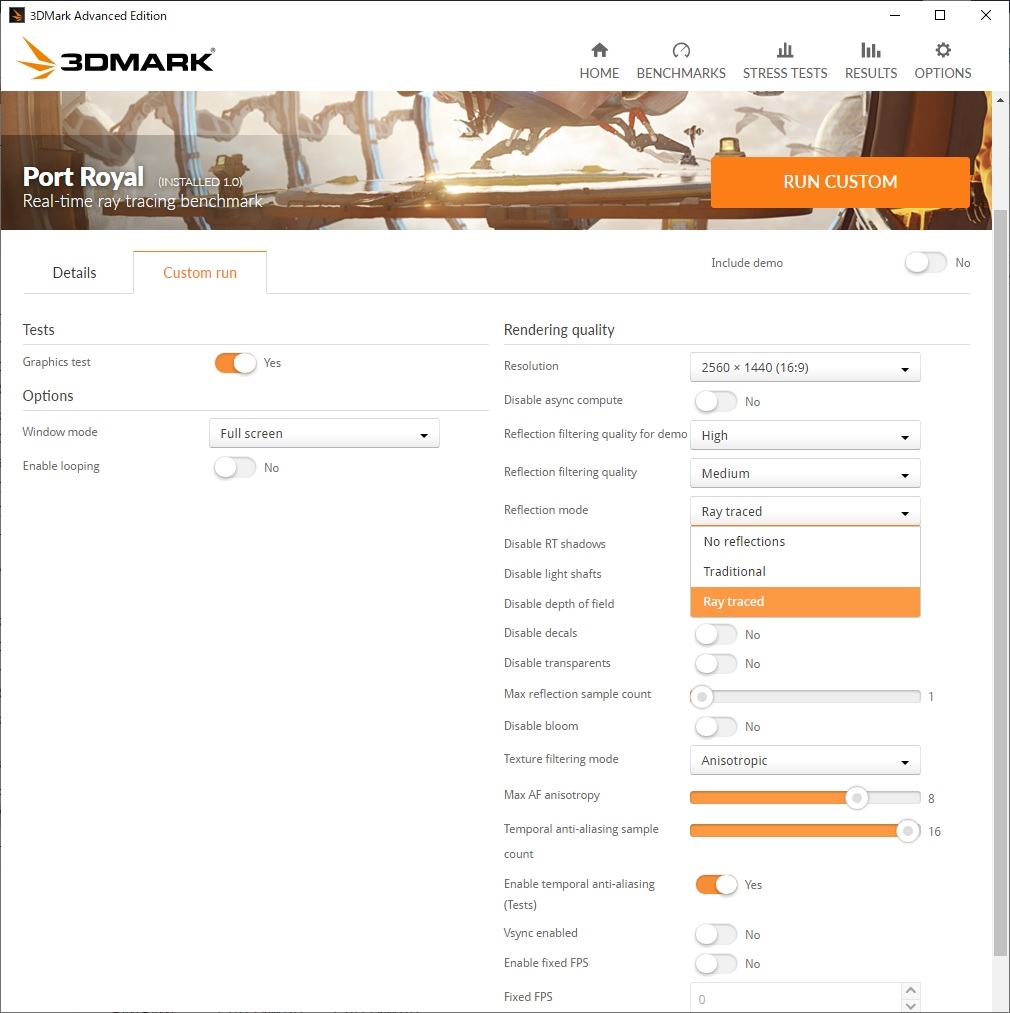Click the Fixed FPS input field
The image size is (1010, 1013).
tap(795, 998)
